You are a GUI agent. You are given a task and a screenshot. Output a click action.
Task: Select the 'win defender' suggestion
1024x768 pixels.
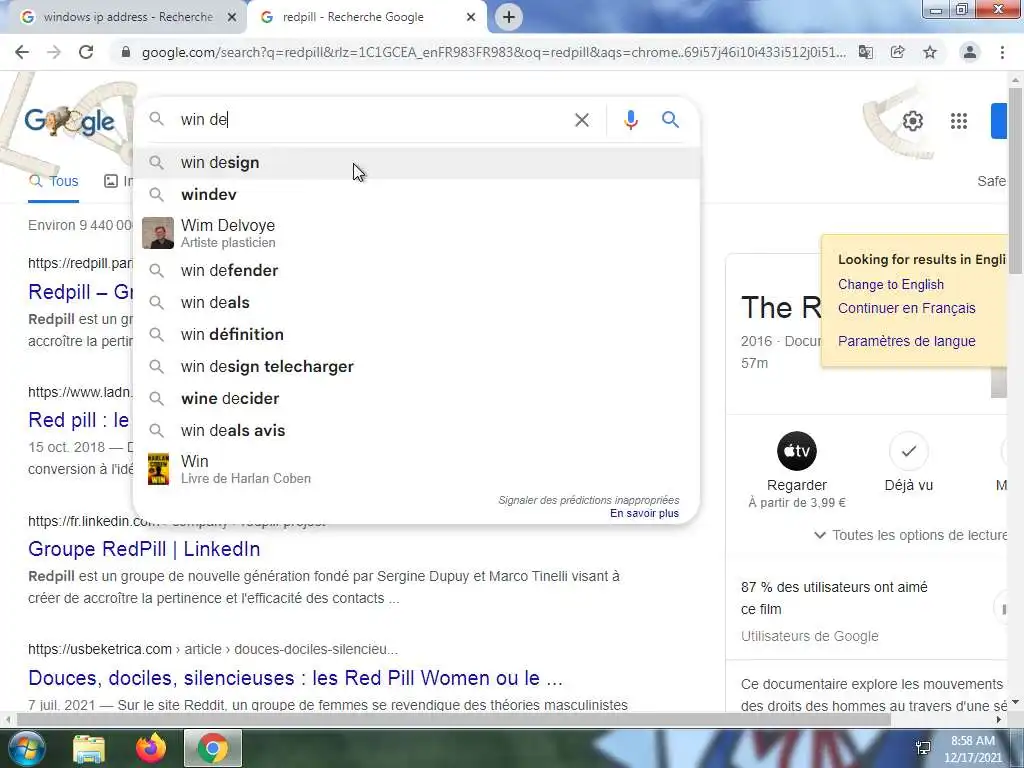pyautogui.click(x=416, y=270)
